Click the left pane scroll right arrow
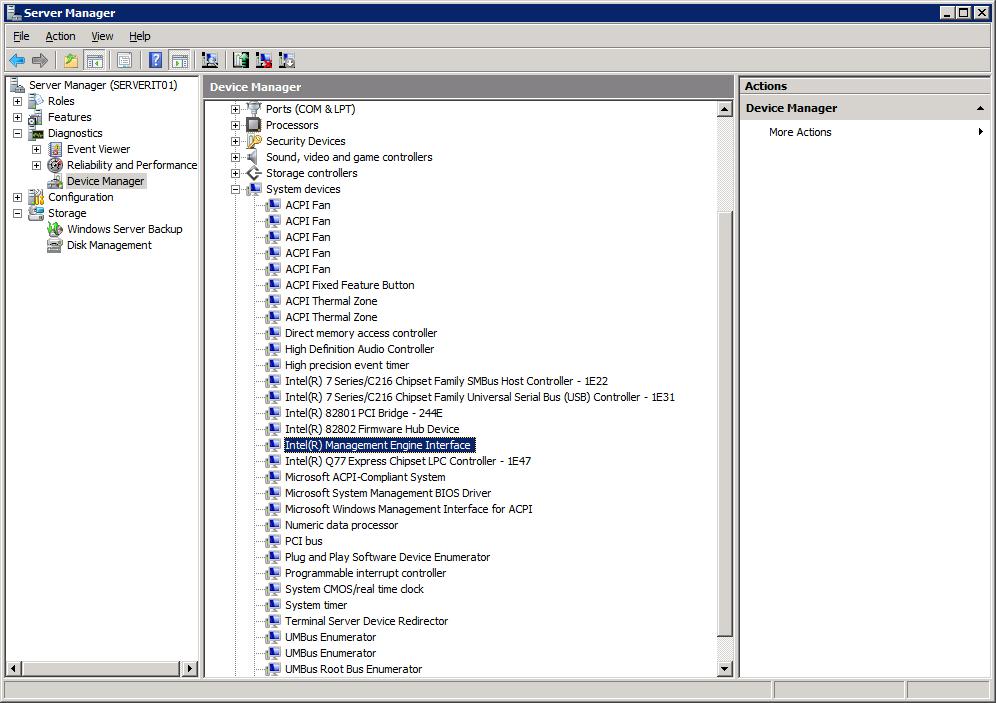 point(189,669)
